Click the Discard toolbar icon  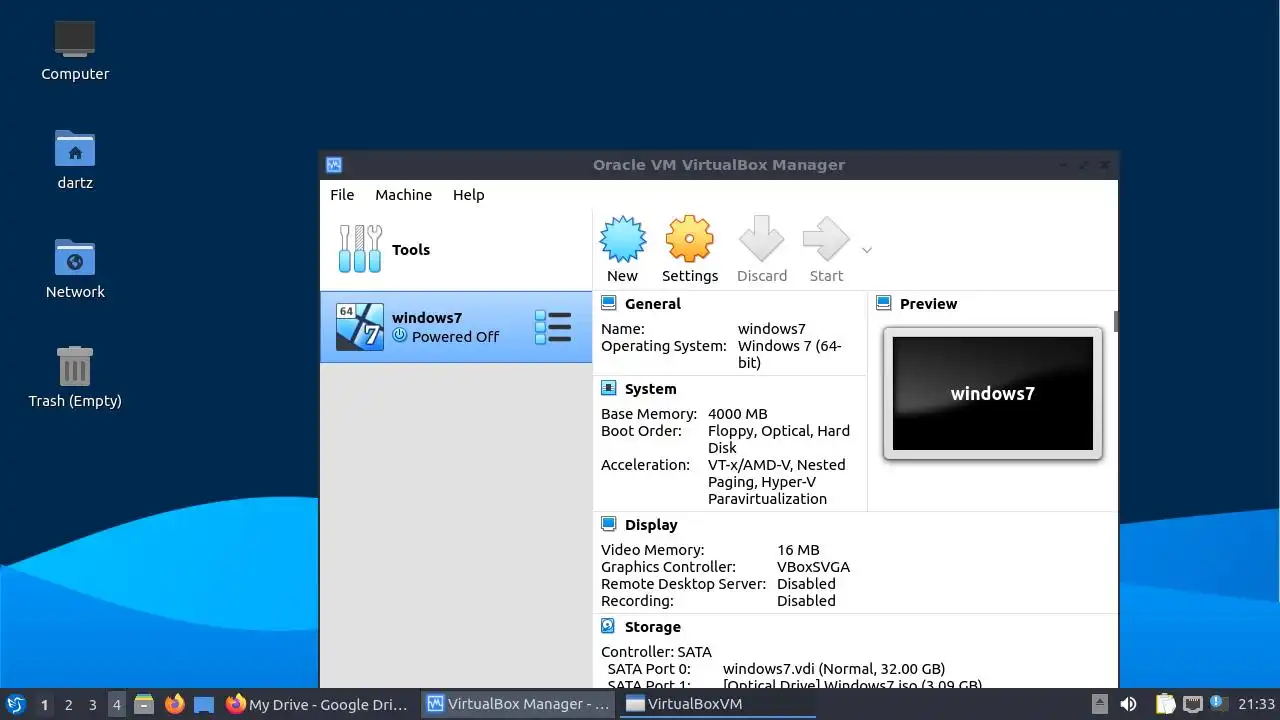pyautogui.click(x=762, y=240)
